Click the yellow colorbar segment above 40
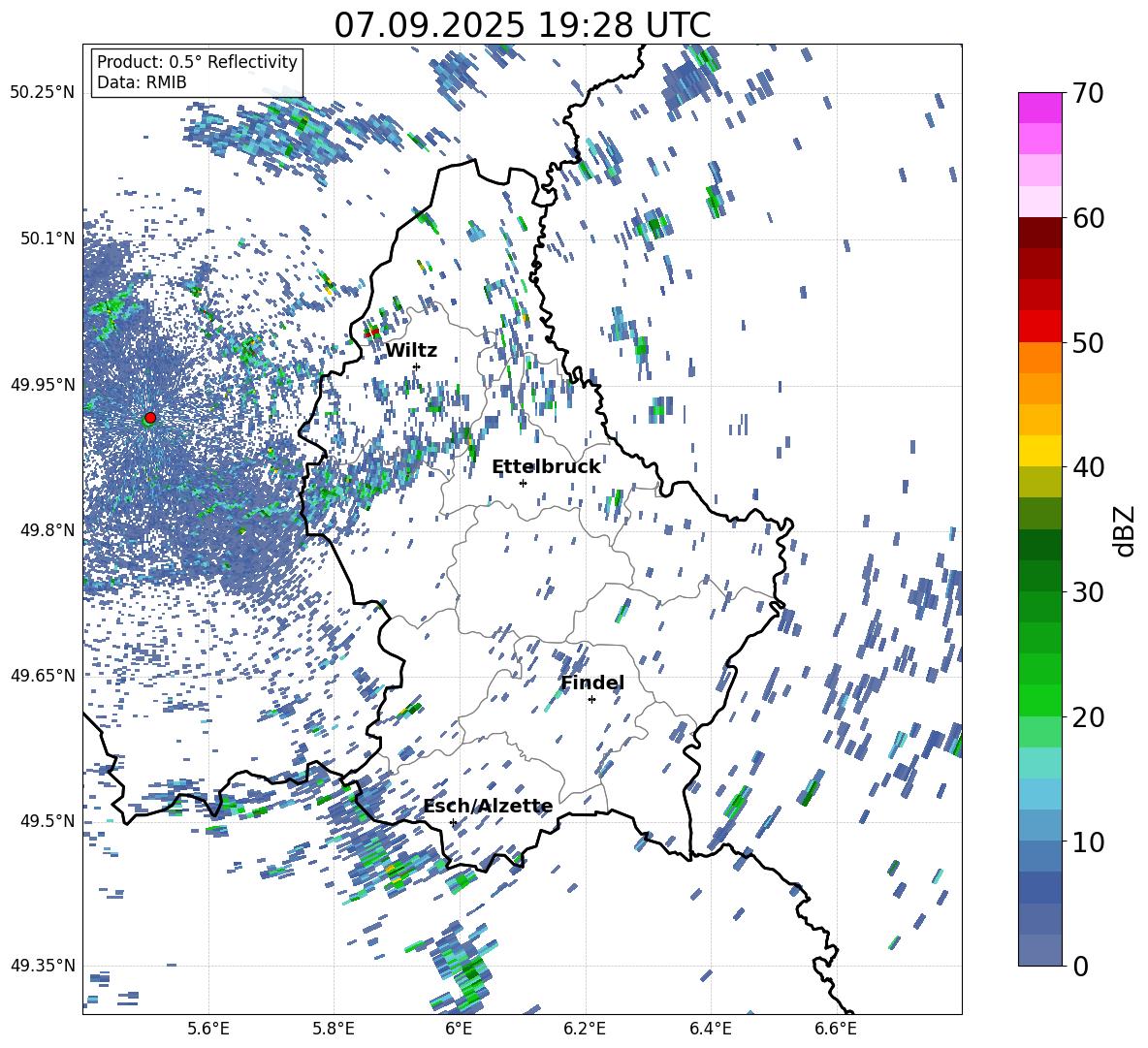 click(x=1039, y=451)
